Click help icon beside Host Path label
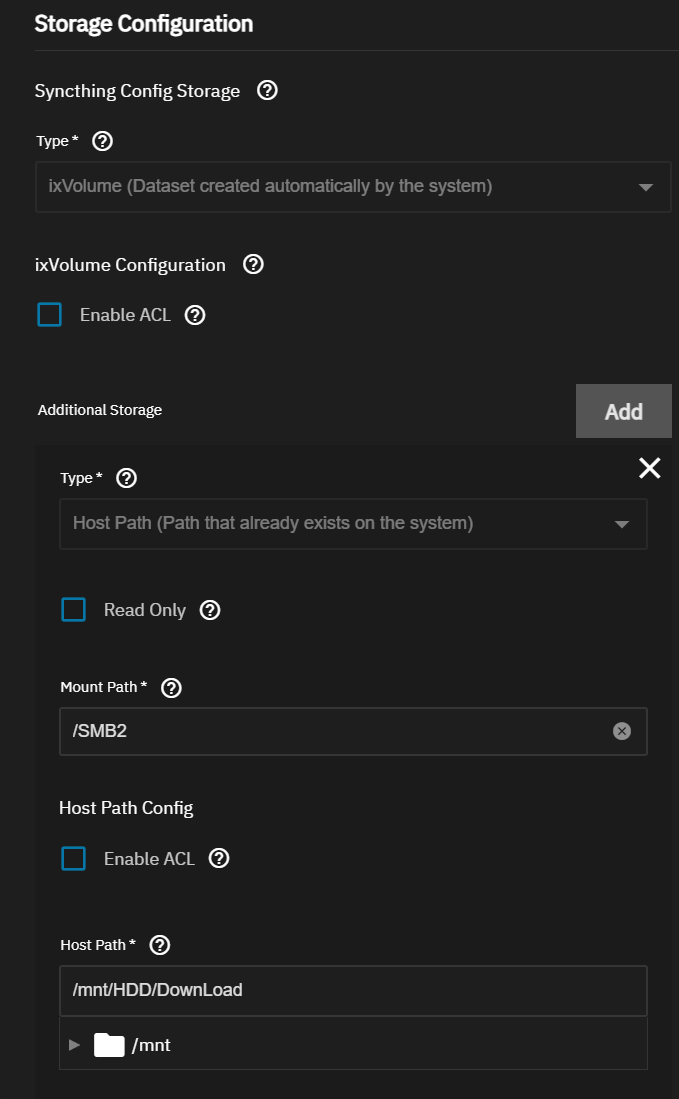The image size is (679, 1099). (159, 945)
